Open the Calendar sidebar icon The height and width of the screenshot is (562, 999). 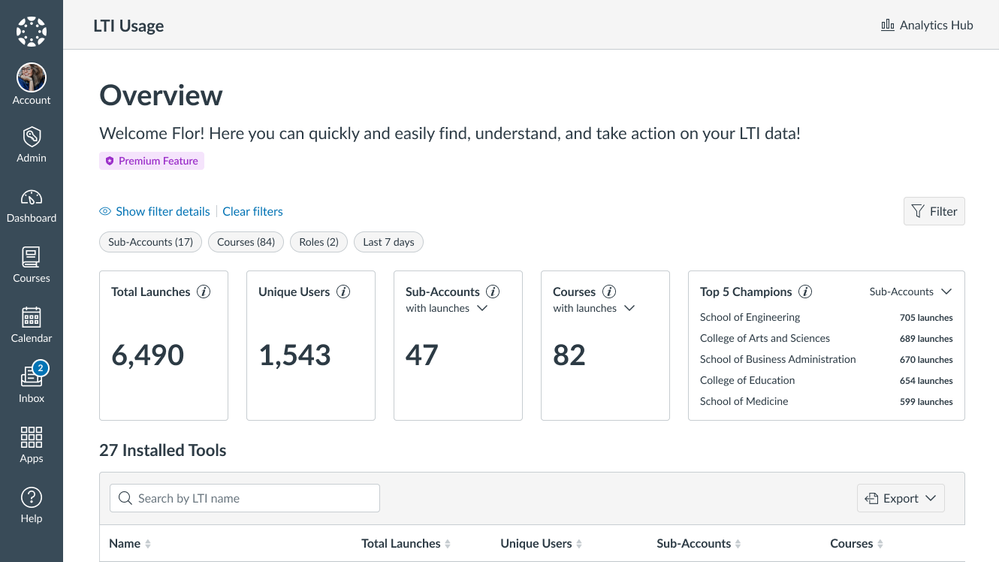point(31,325)
